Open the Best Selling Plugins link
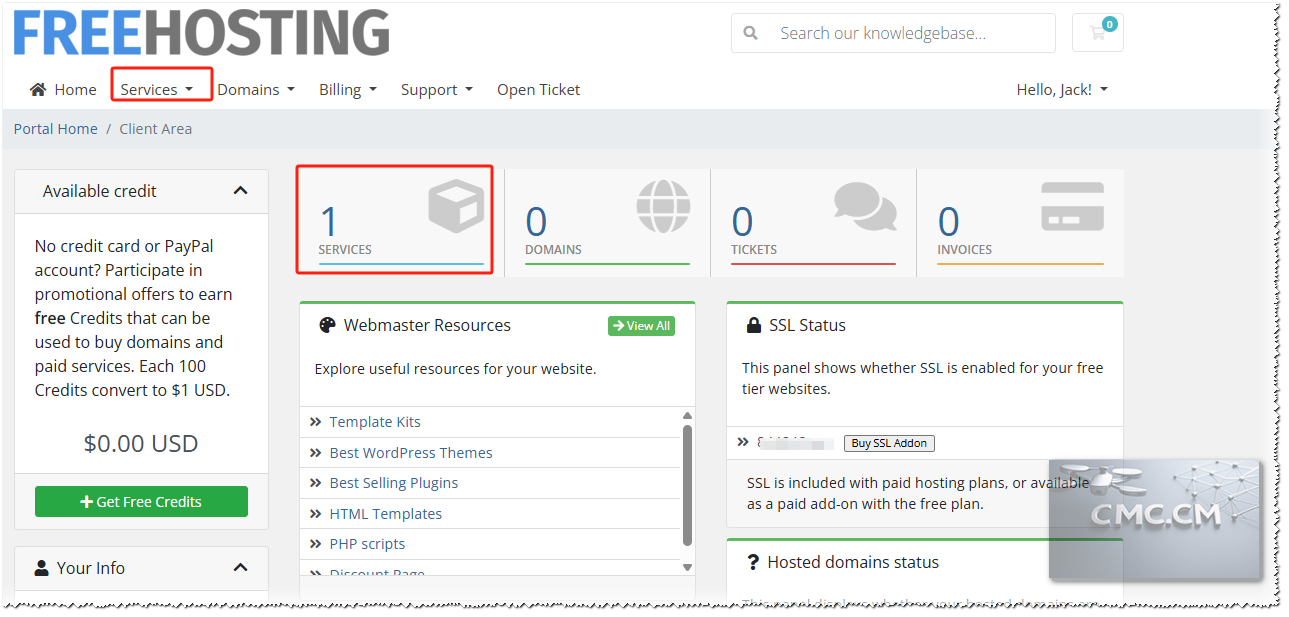1289x617 pixels. pos(394,483)
